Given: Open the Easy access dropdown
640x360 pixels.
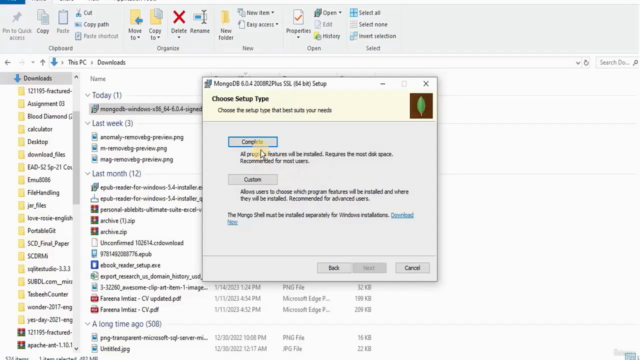Looking at the screenshot, I should 258,24.
